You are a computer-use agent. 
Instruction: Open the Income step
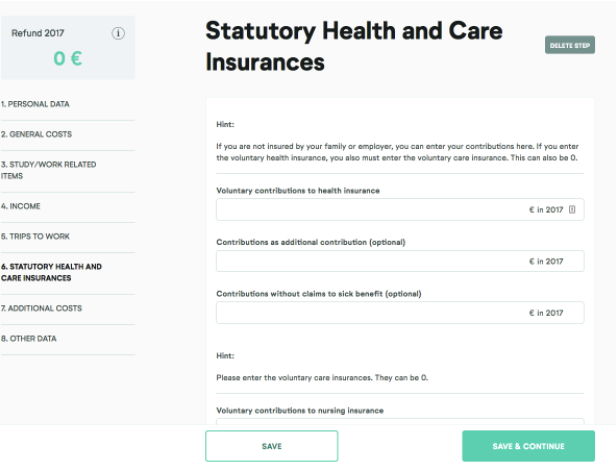[x=20, y=206]
